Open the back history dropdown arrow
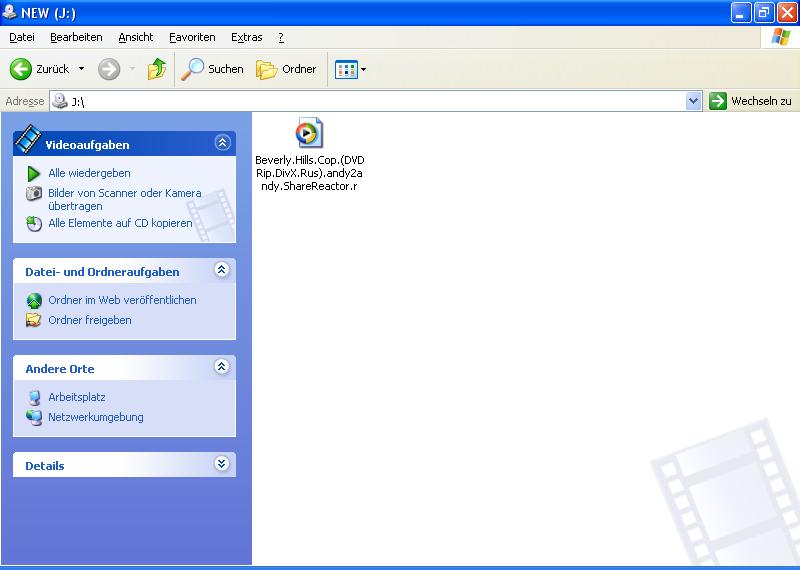The image size is (800, 570). click(82, 69)
